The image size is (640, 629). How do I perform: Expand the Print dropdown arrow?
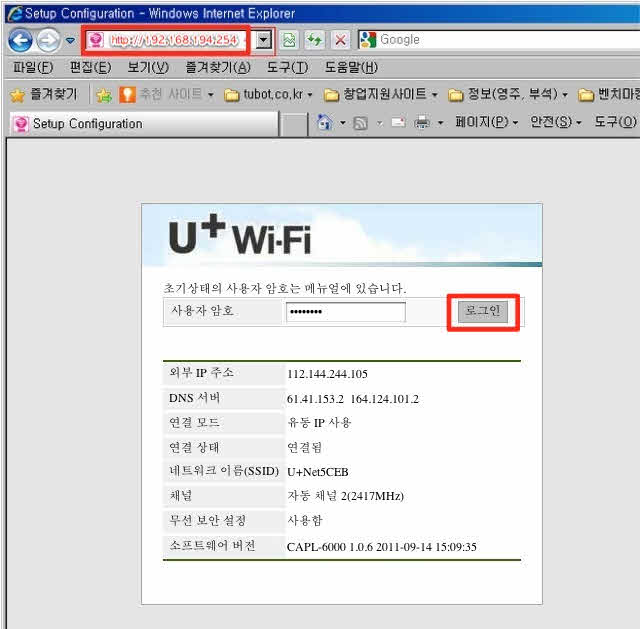(x=440, y=122)
